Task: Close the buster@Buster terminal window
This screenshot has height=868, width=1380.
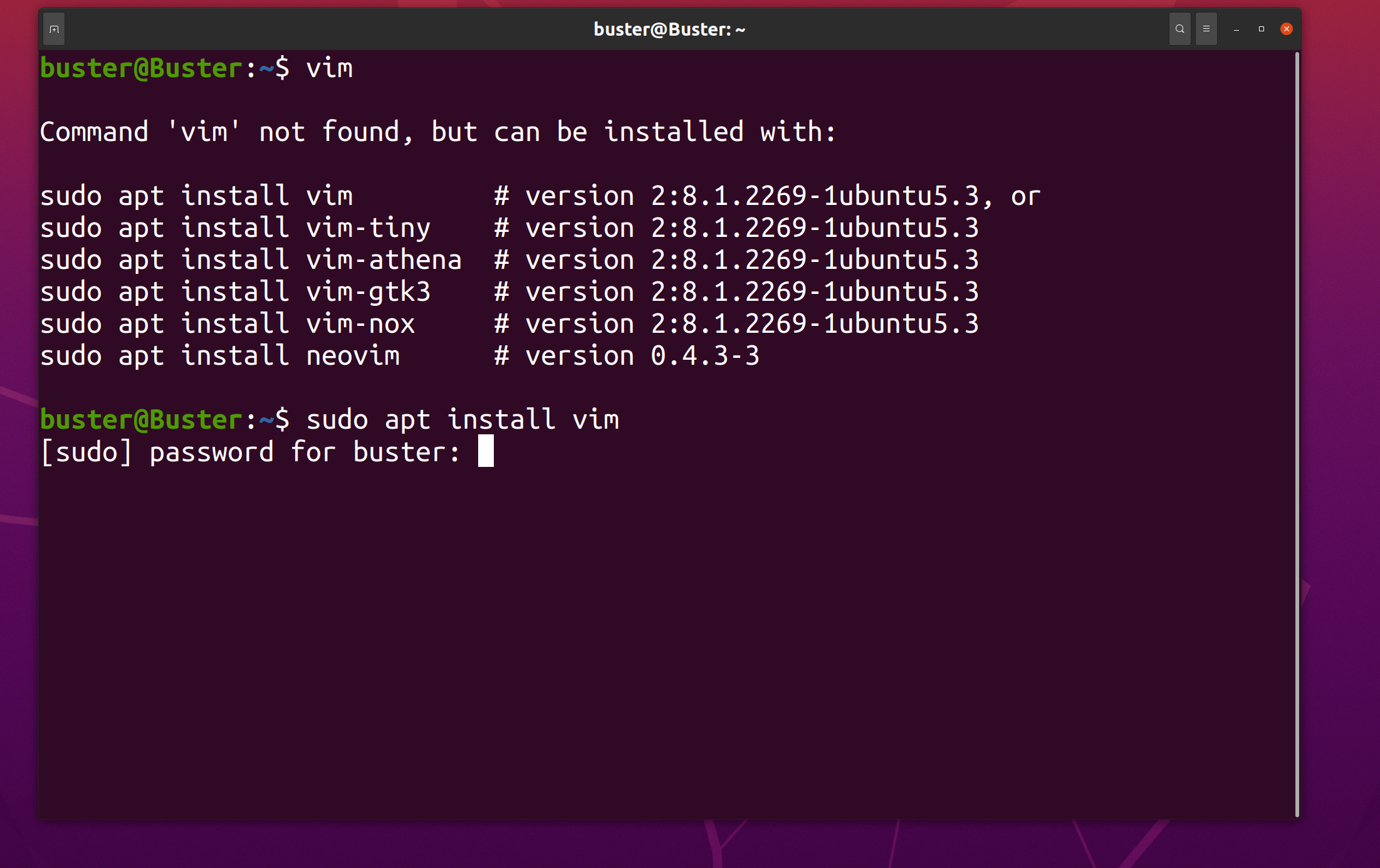Action: 1286,29
